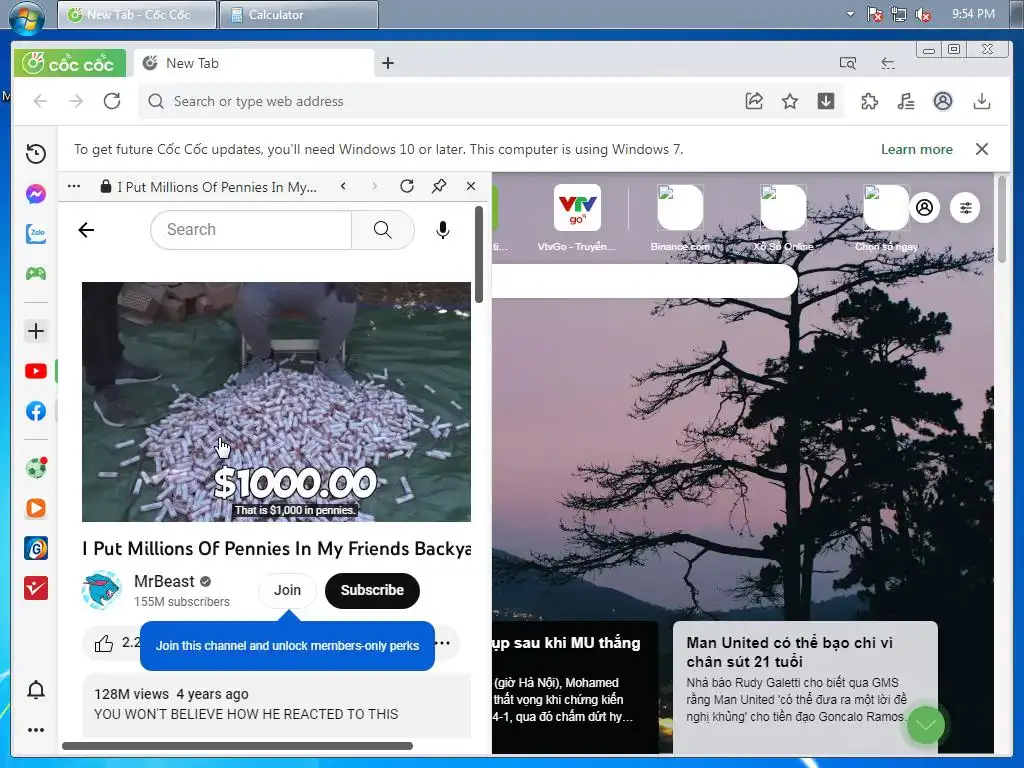Open YouTube sidebar icon
Screen dimensions: 1024x768
[x=36, y=371]
